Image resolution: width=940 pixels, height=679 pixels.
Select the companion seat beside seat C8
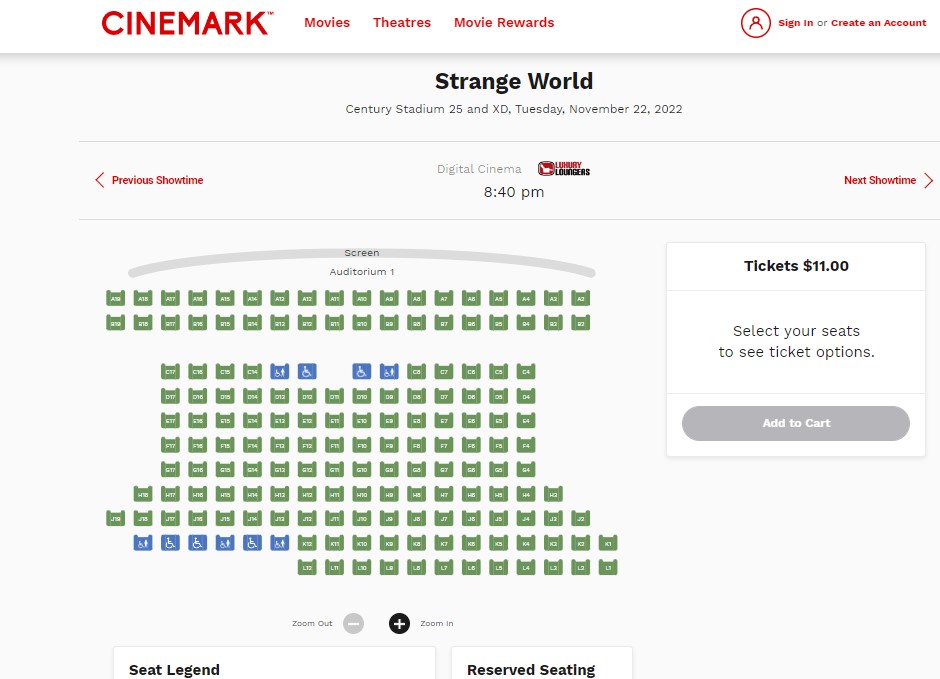[x=389, y=371]
